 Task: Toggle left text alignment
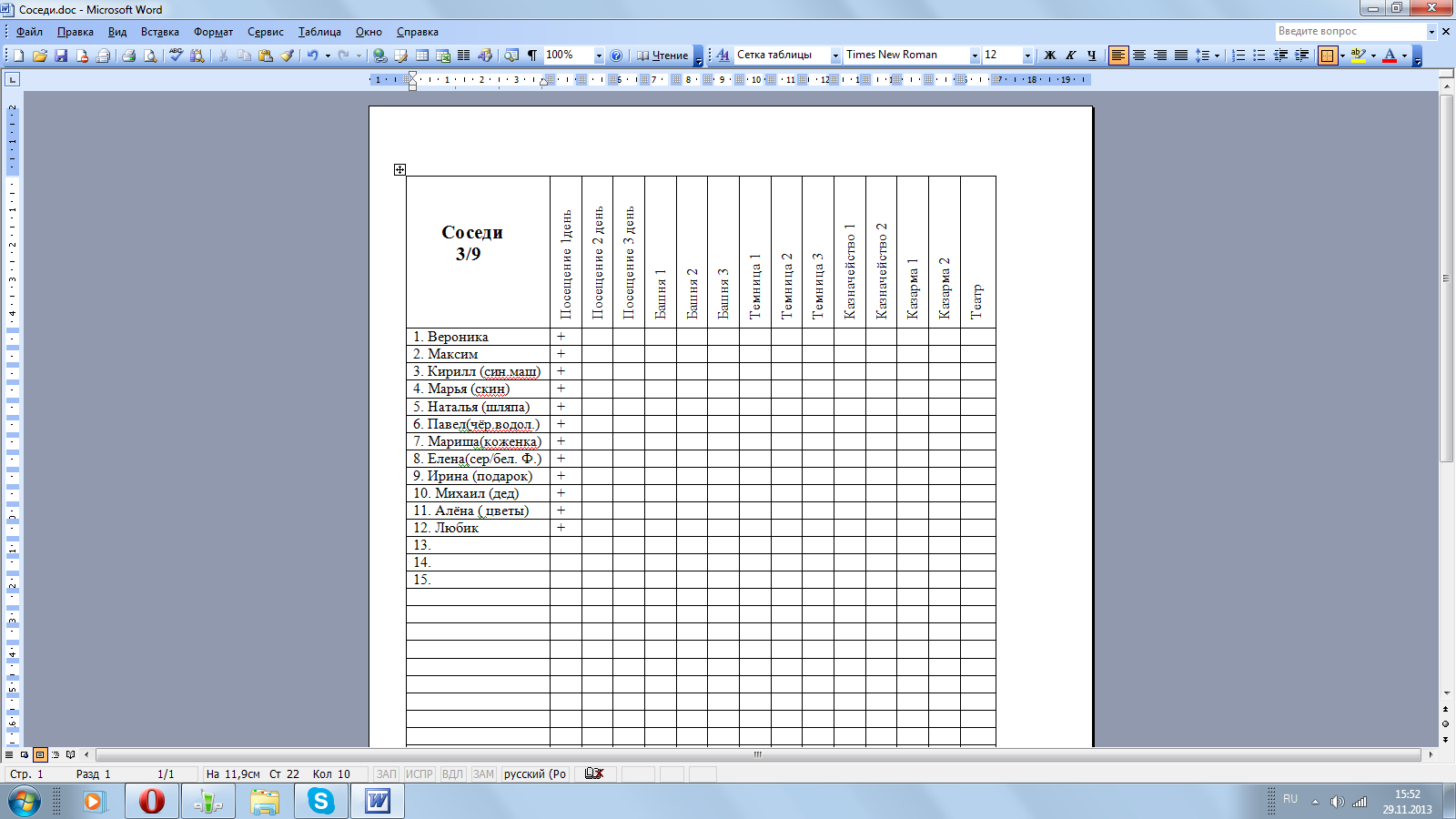point(1118,56)
